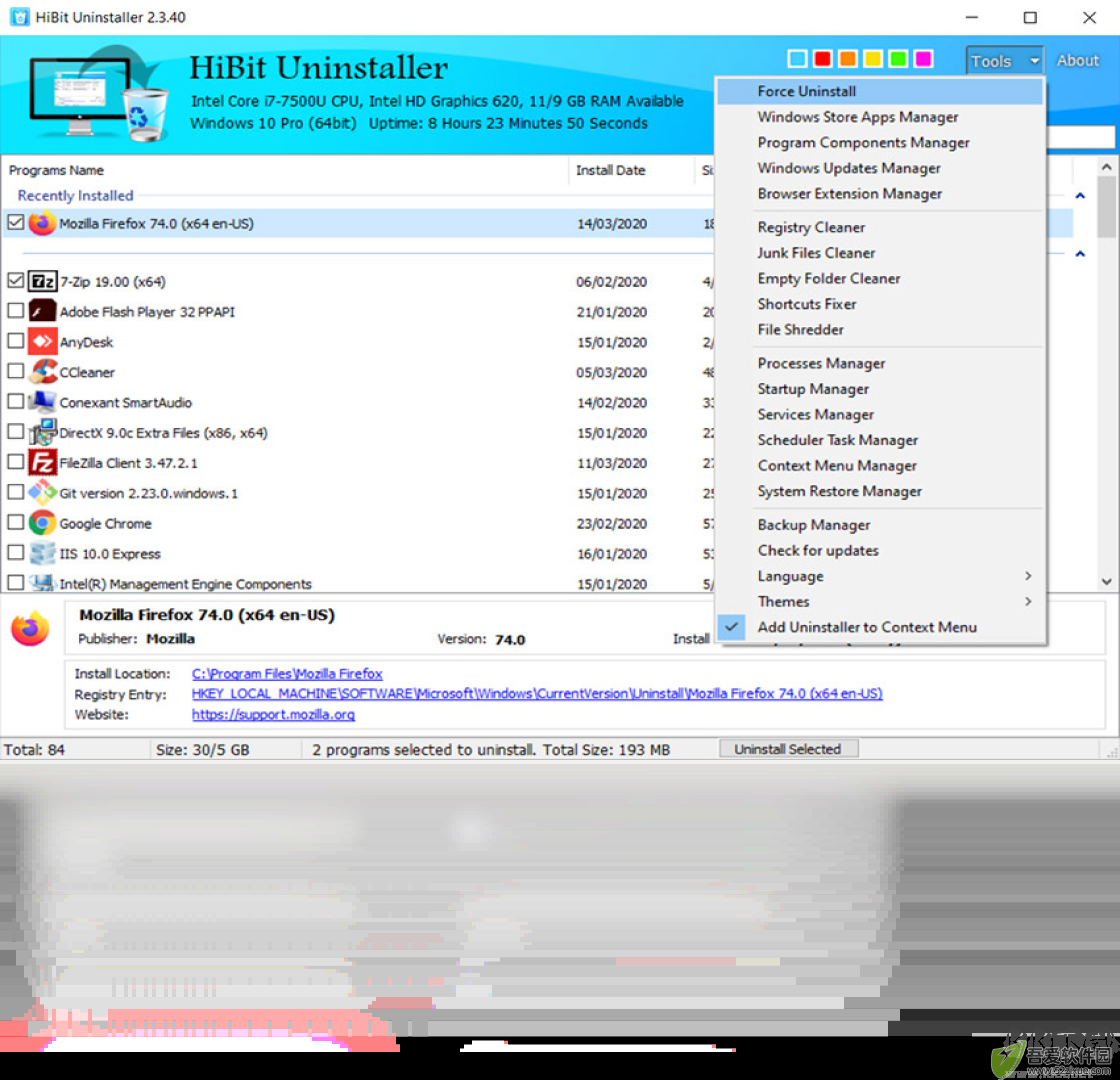
Task: Open Shortcuts Fixer tool
Action: point(881,304)
